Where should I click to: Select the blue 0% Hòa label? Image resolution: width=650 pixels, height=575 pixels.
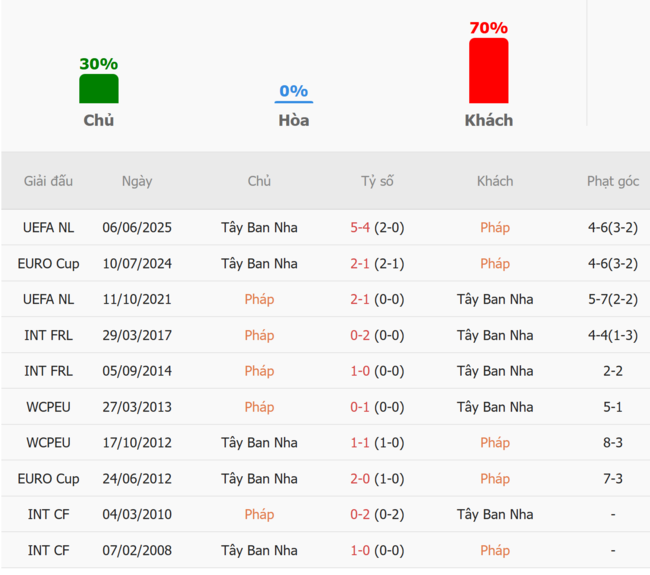coord(293,91)
